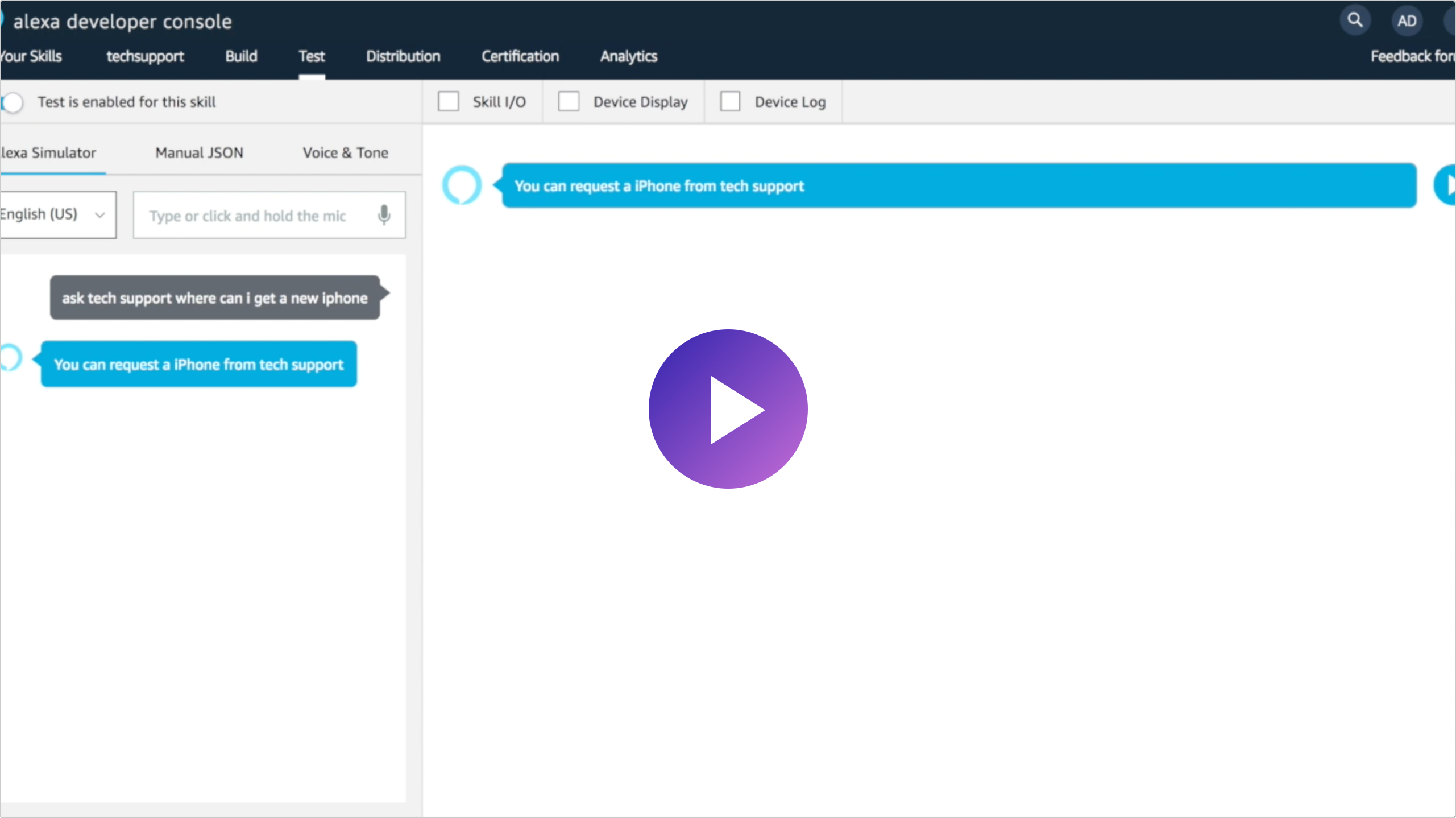
Task: Switch to Voice & Tone tab
Action: point(345,152)
